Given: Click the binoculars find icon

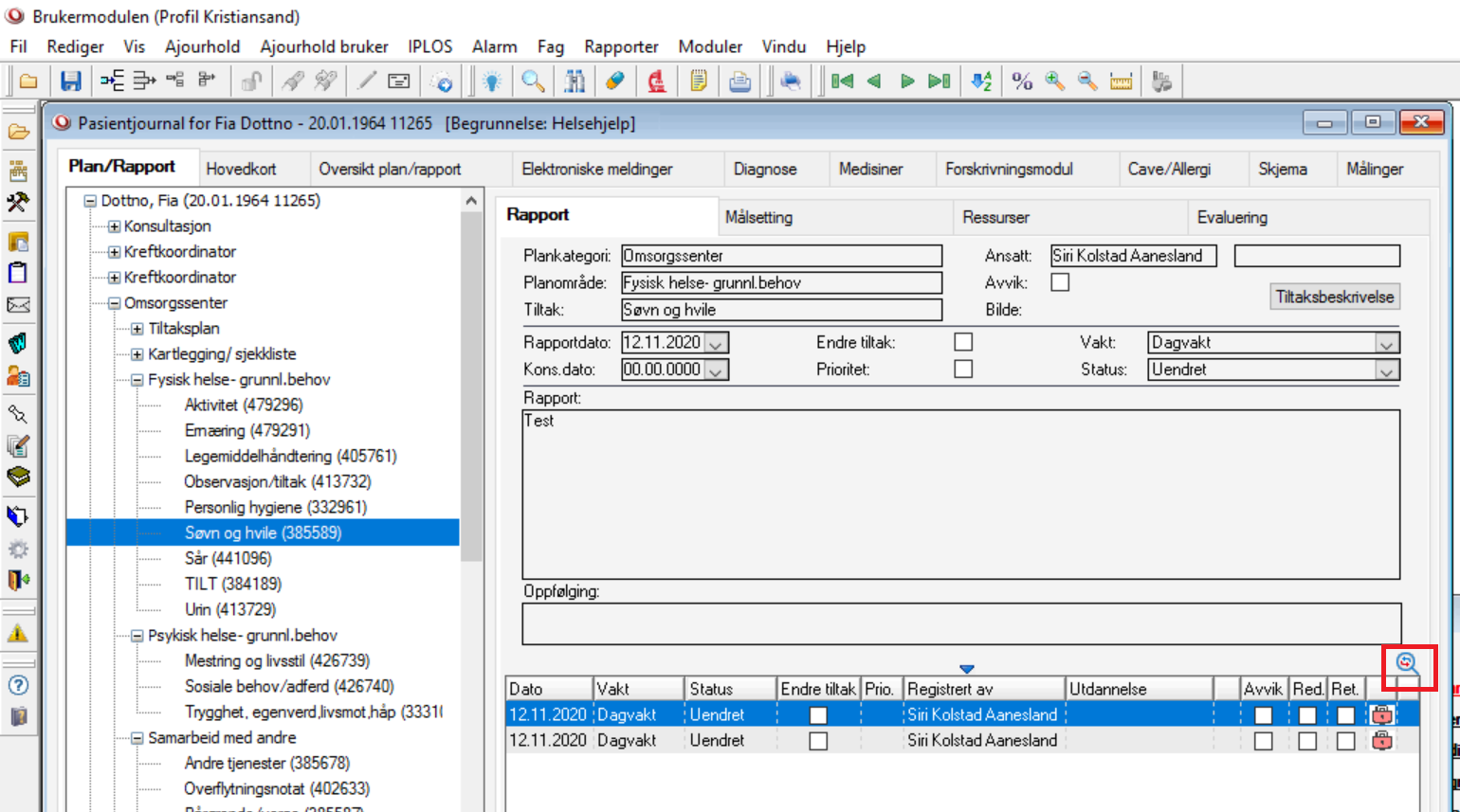Looking at the screenshot, I should coord(575,81).
